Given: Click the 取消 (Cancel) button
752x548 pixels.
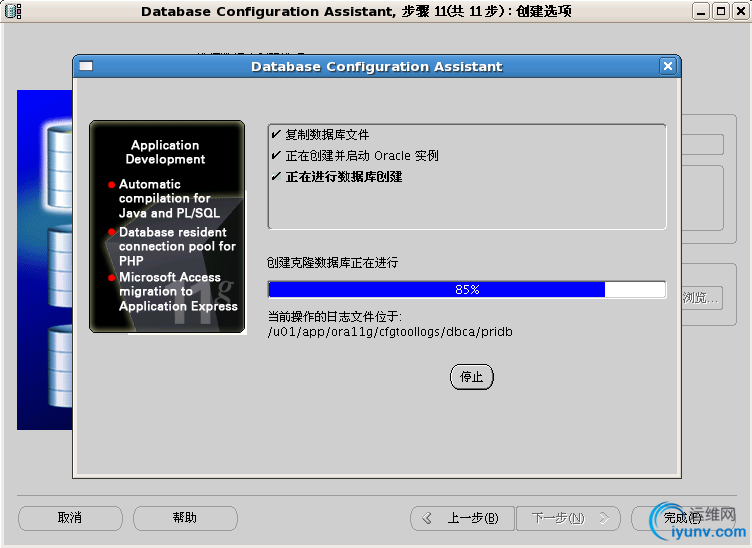Looking at the screenshot, I should pyautogui.click(x=70, y=518).
